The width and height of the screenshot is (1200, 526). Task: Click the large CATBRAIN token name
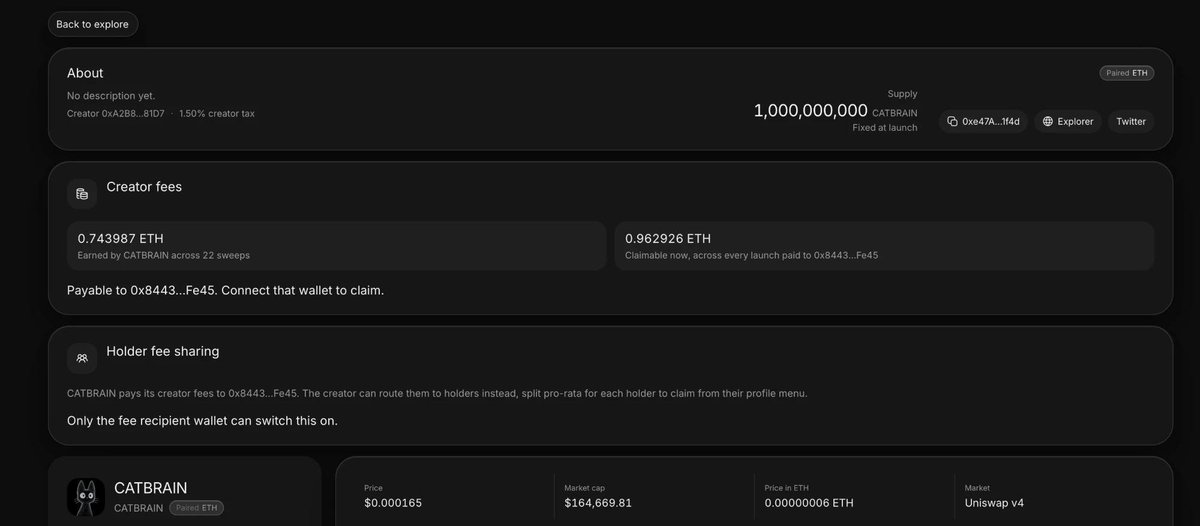coord(151,488)
